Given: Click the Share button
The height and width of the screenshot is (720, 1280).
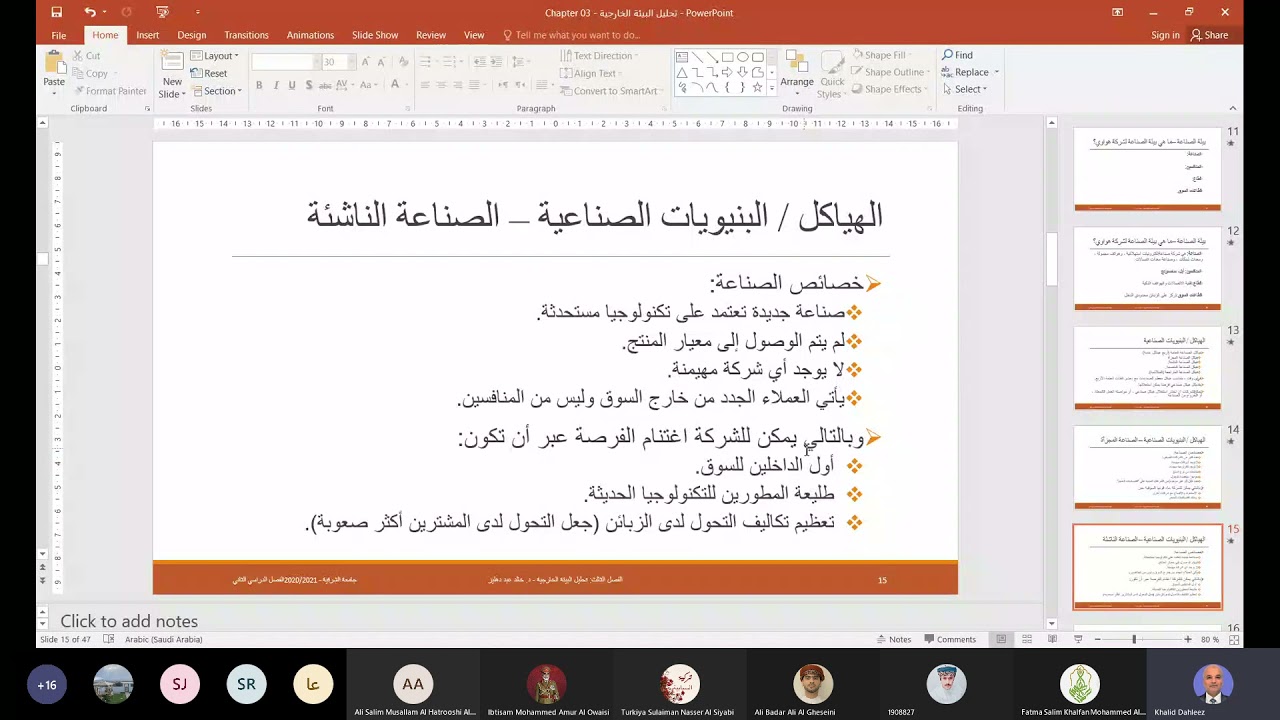Looking at the screenshot, I should 1209,35.
